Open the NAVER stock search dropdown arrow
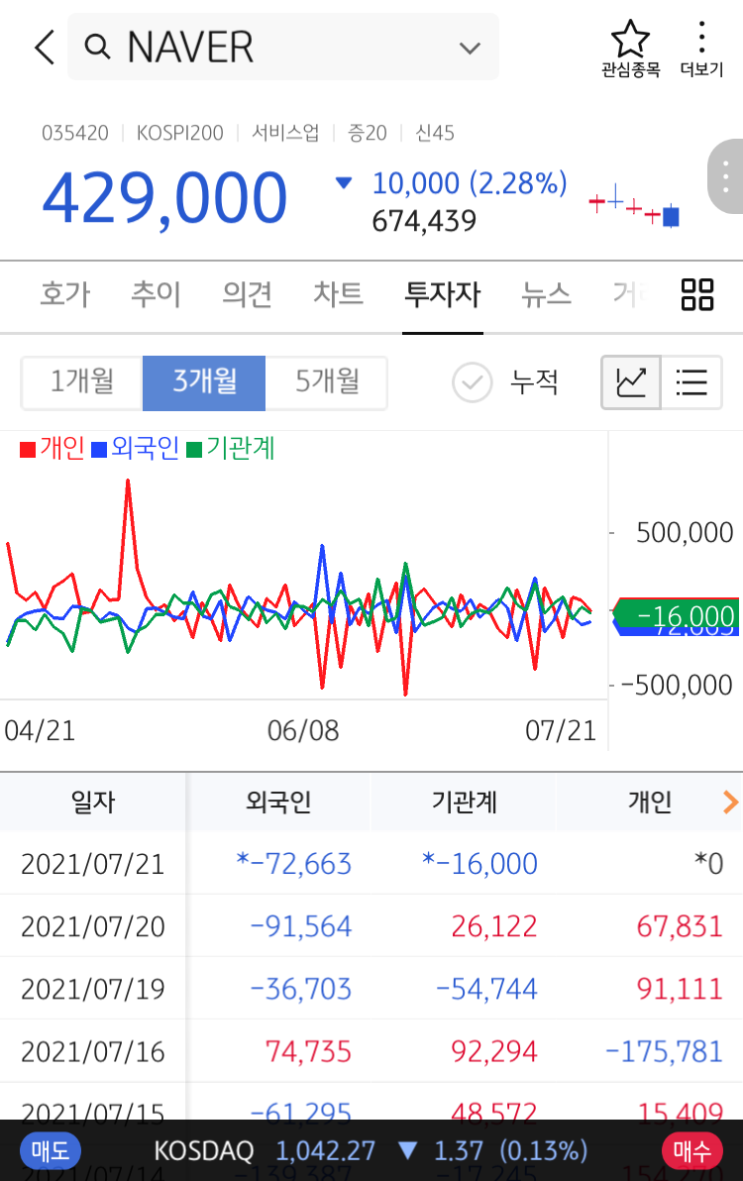Image resolution: width=743 pixels, height=1181 pixels. (x=469, y=49)
